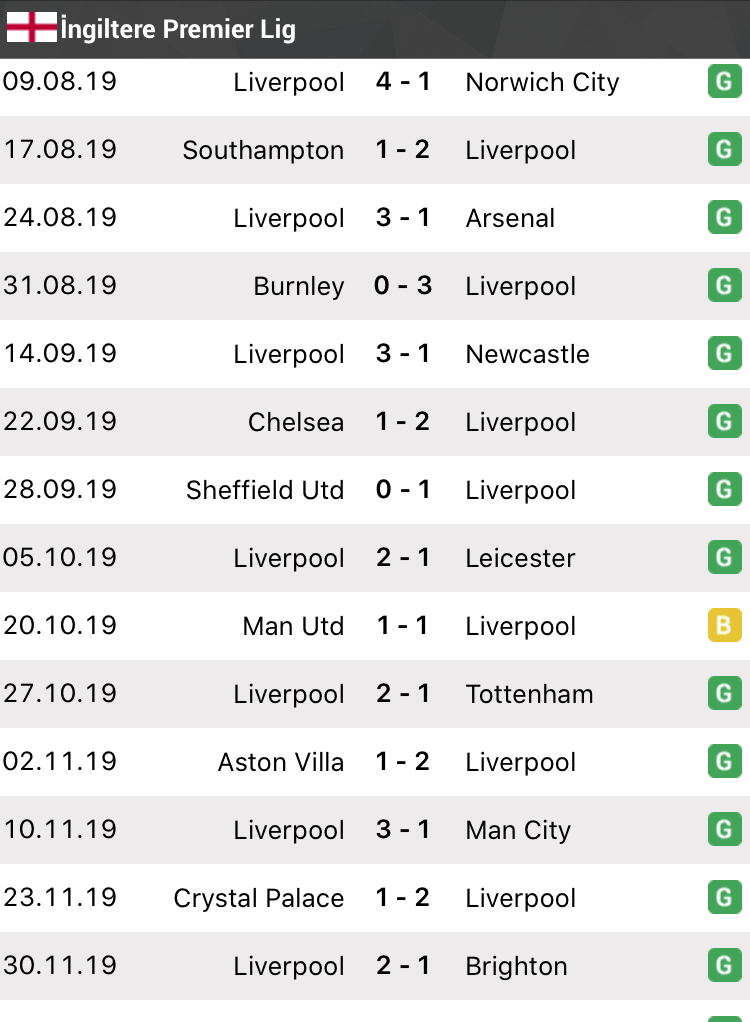Click the green G badge for Norwich City match
This screenshot has width=750, height=1022.
724,82
